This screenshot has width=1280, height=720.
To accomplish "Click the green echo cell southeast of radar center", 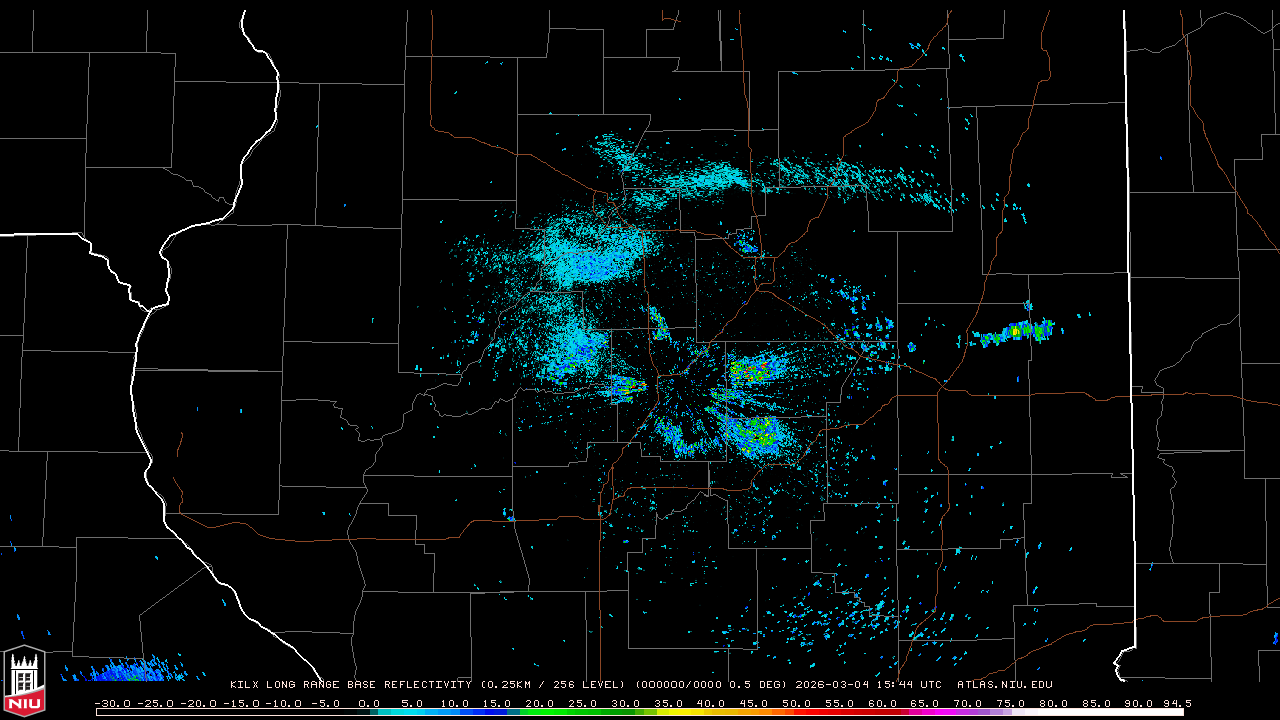I will point(755,433).
